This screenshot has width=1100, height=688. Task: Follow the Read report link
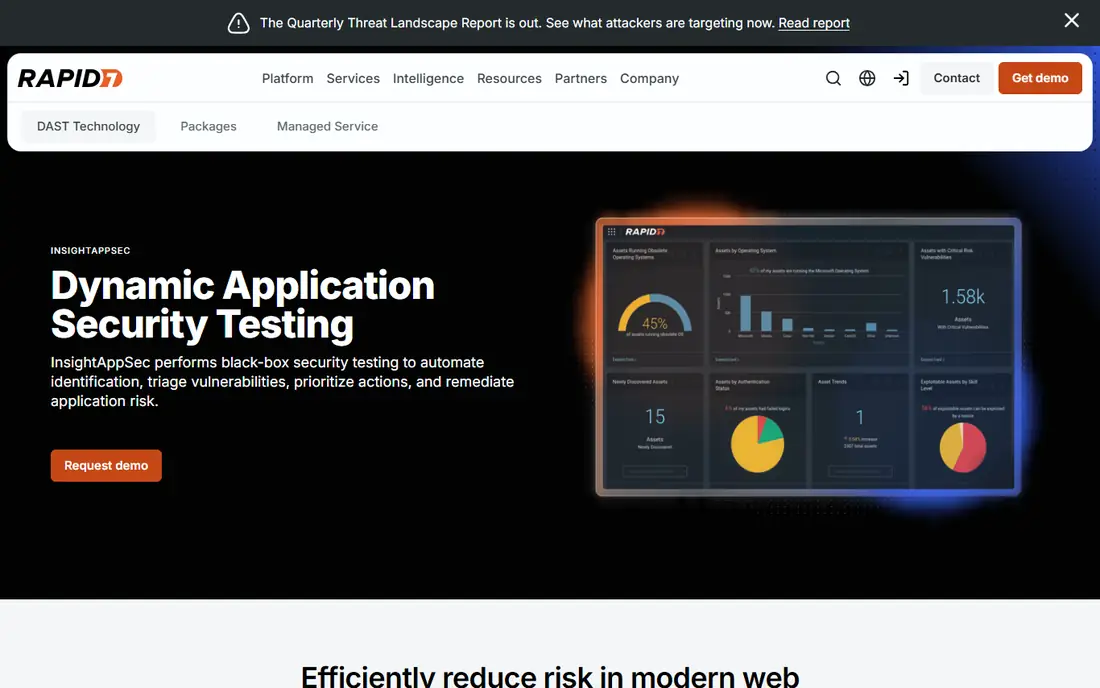tap(814, 23)
